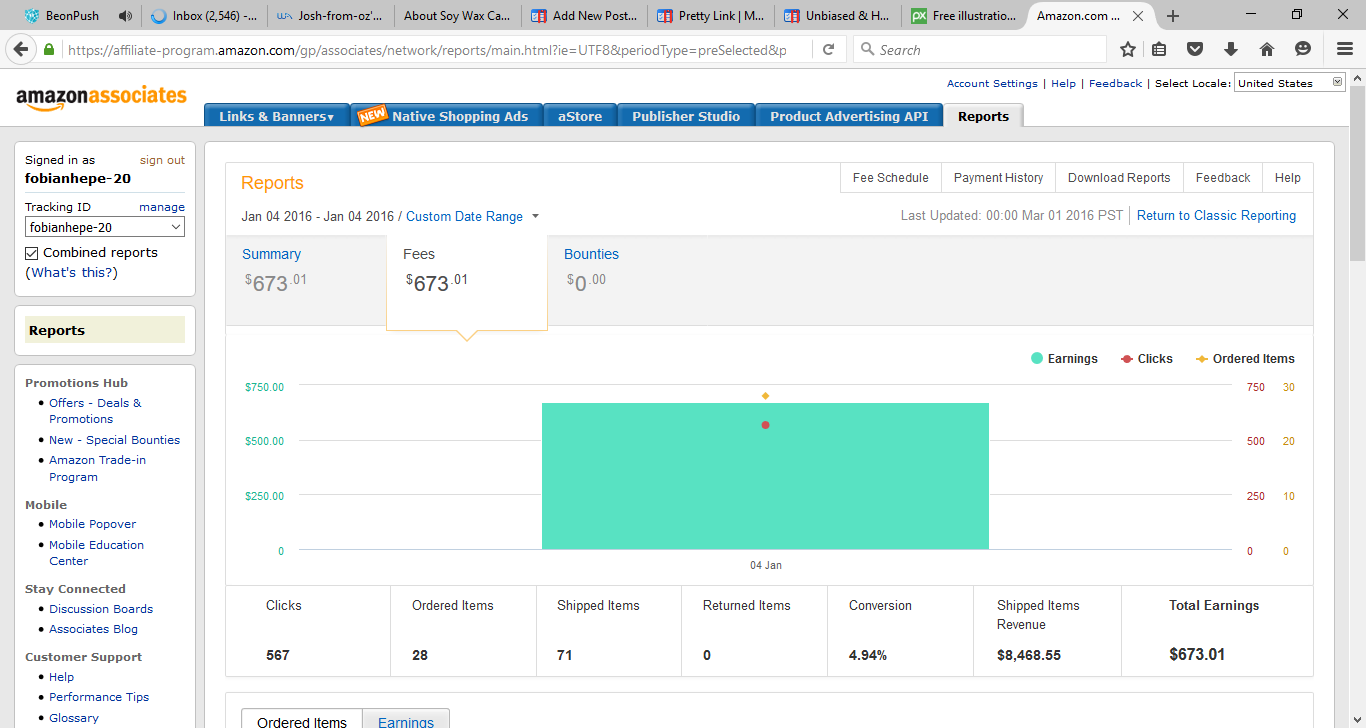Open Associates Blog link
The height and width of the screenshot is (728, 1366).
point(94,629)
